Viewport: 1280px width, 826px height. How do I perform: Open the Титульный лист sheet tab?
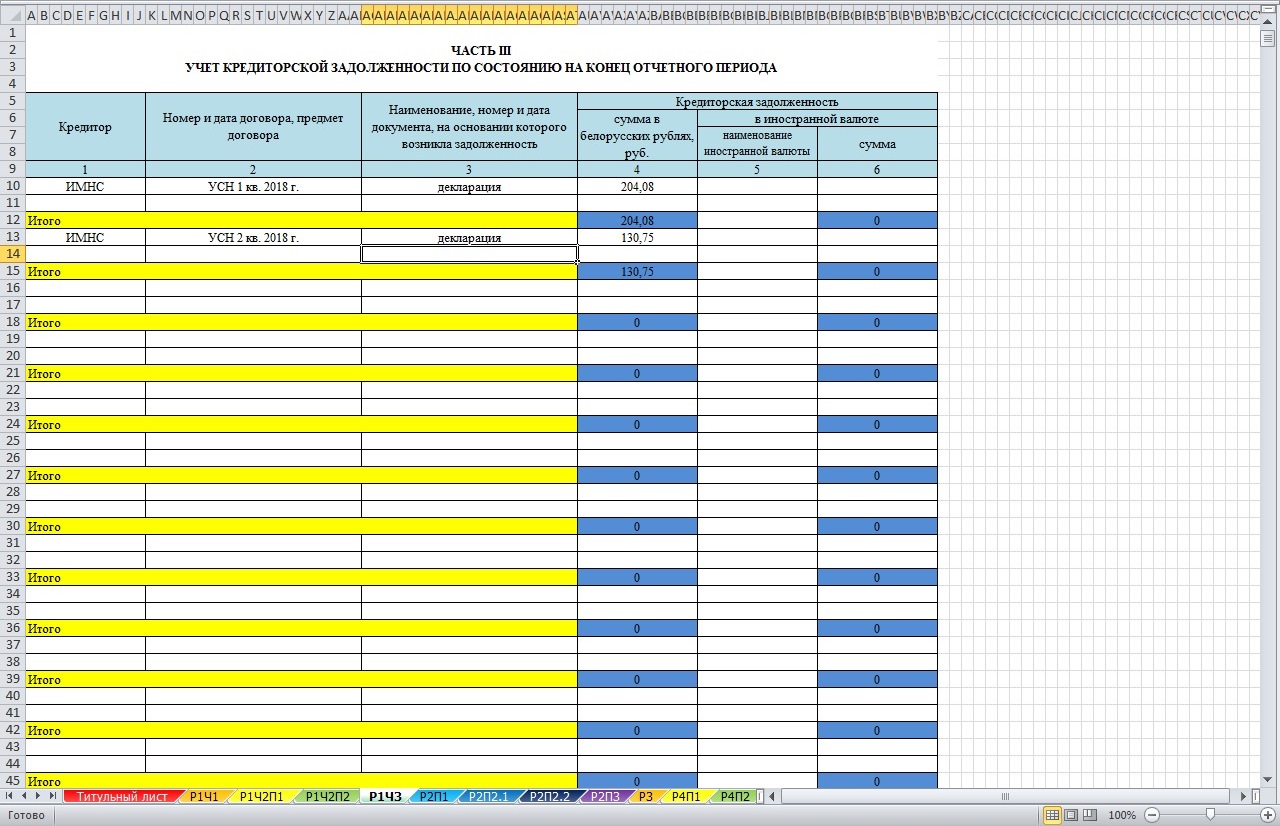tap(123, 796)
